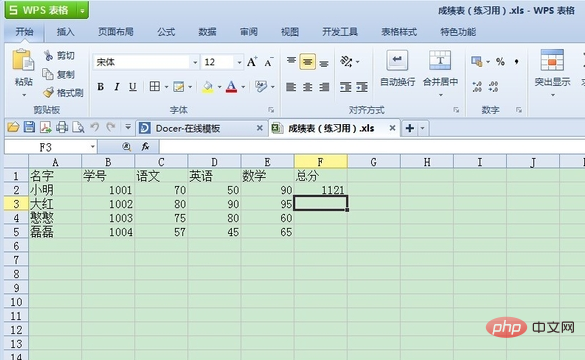Align text left

pyautogui.click(x=291, y=87)
